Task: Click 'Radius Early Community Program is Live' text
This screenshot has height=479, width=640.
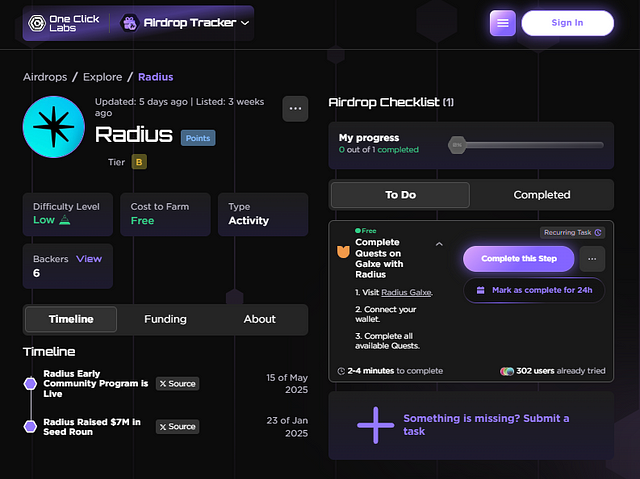Action: 96,384
